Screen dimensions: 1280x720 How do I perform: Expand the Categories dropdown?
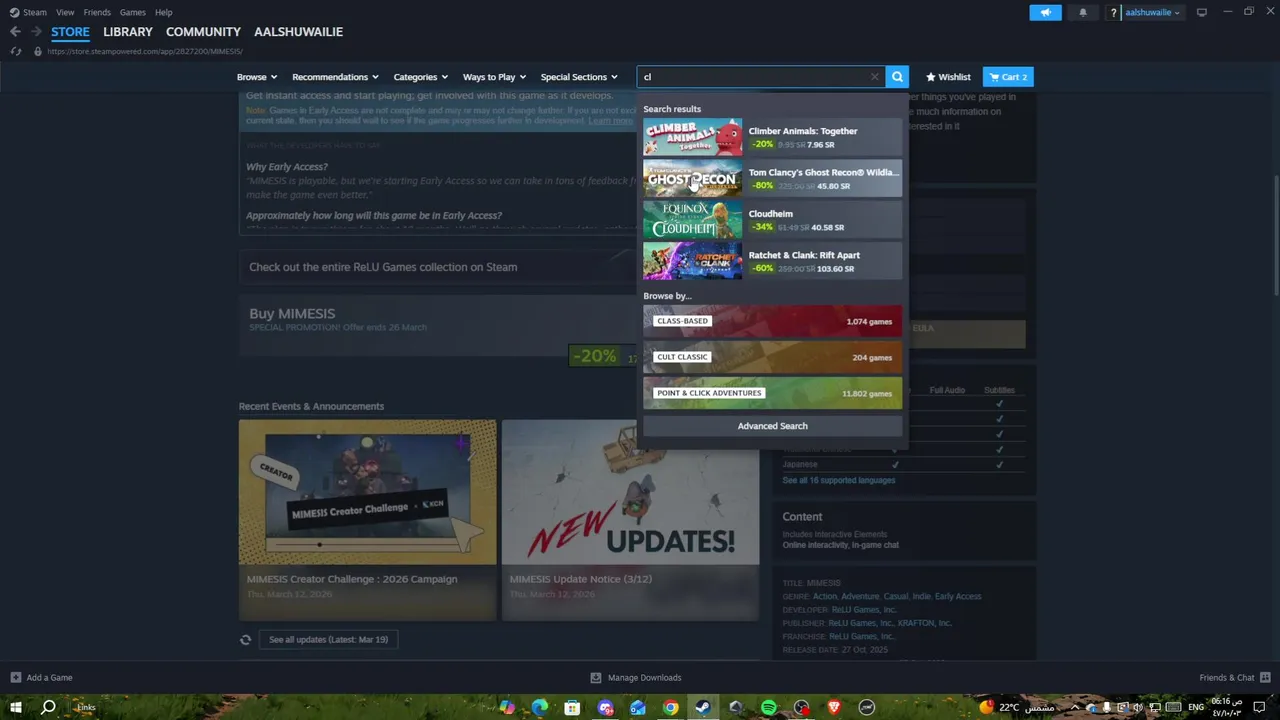[x=420, y=77]
